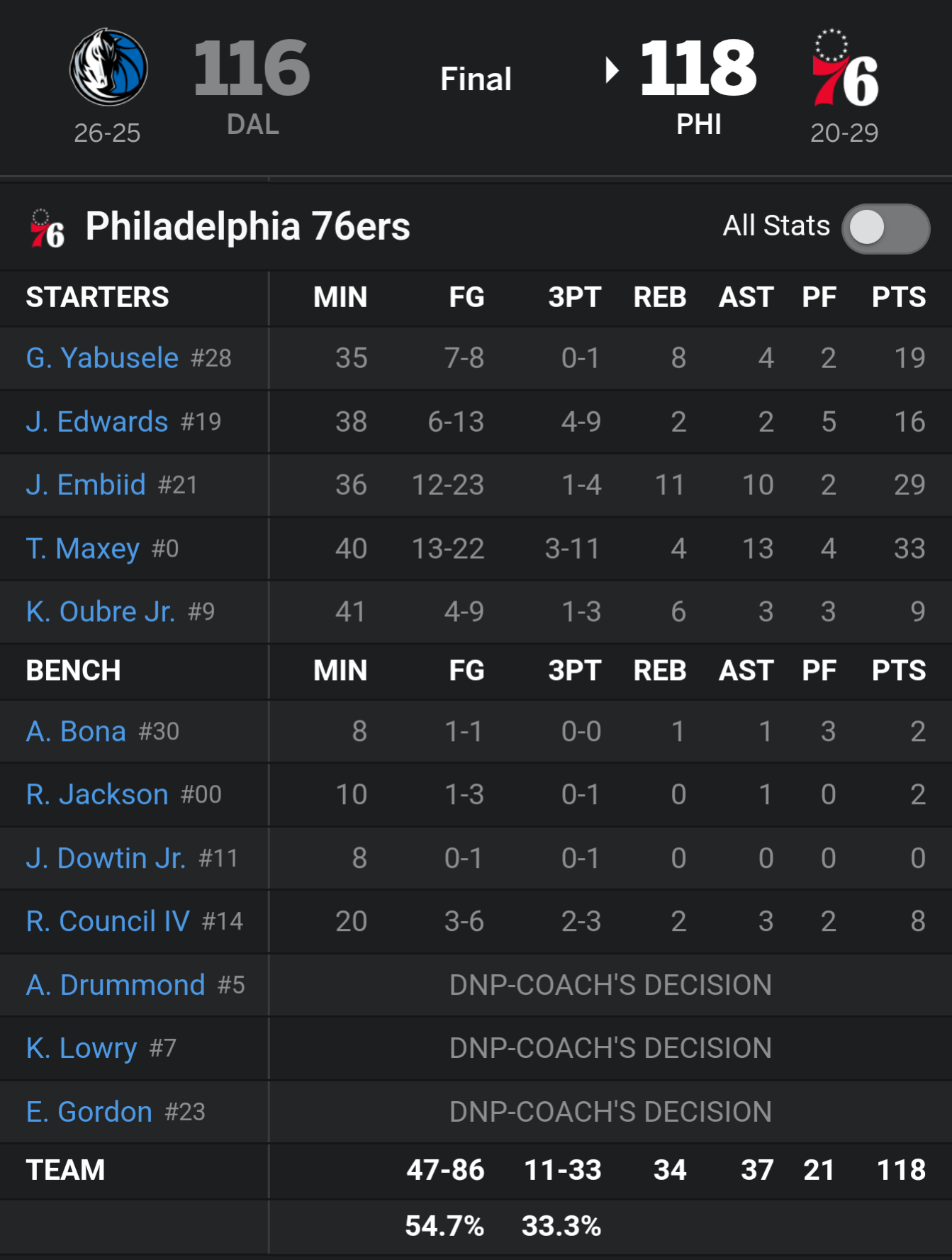Tap the DAL team abbreviation
Viewport: 952px width, 1260px height.
coord(253,125)
